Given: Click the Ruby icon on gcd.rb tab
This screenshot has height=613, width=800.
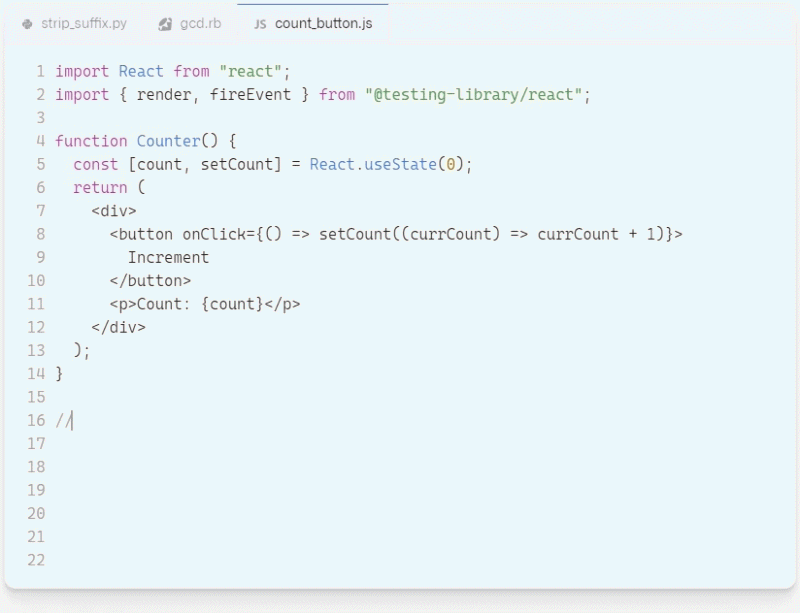Looking at the screenshot, I should [165, 24].
